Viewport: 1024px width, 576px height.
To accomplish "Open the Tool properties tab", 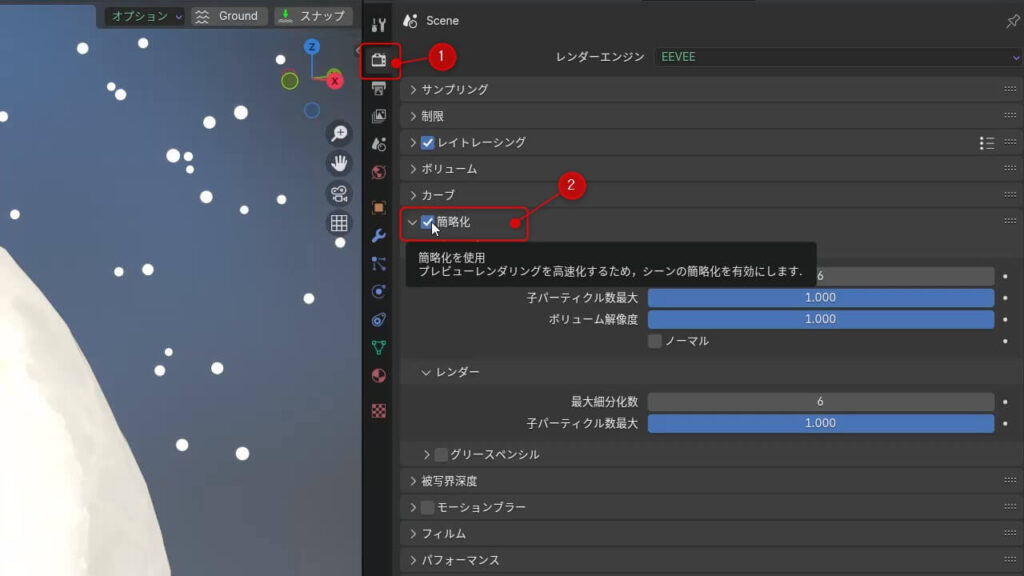I will [379, 25].
